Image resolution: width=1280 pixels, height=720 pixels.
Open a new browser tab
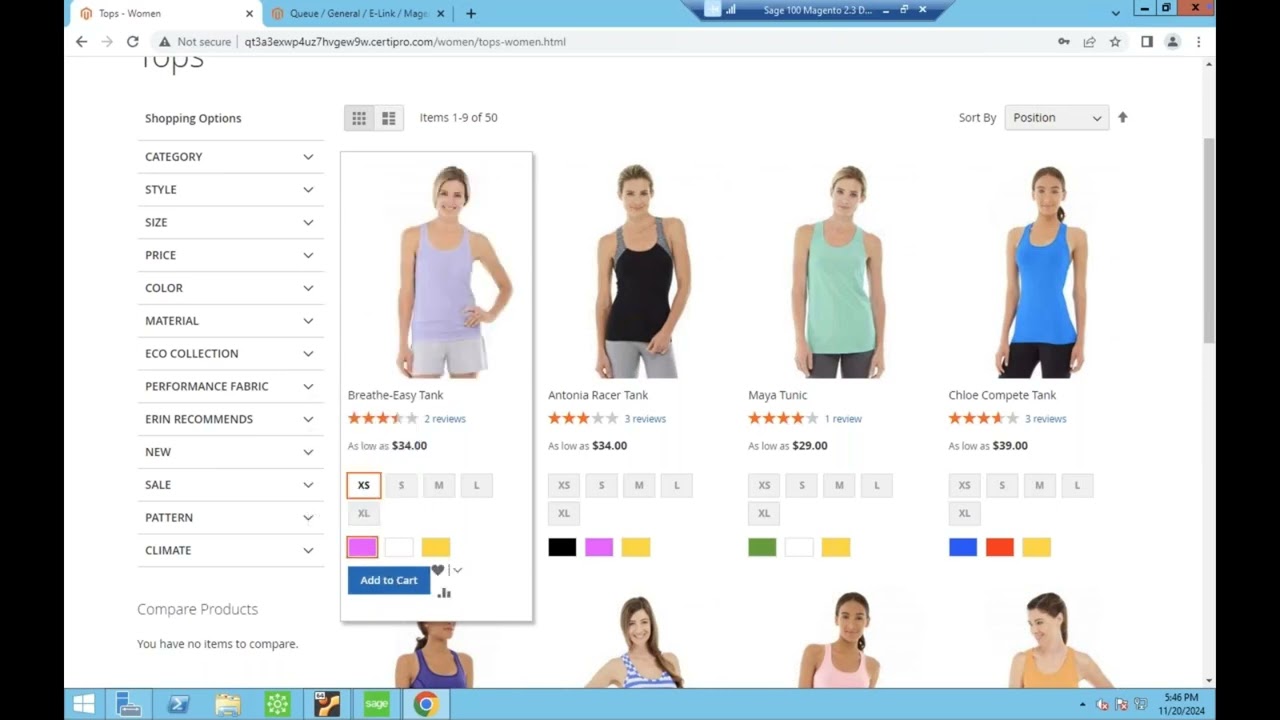pyautogui.click(x=471, y=13)
